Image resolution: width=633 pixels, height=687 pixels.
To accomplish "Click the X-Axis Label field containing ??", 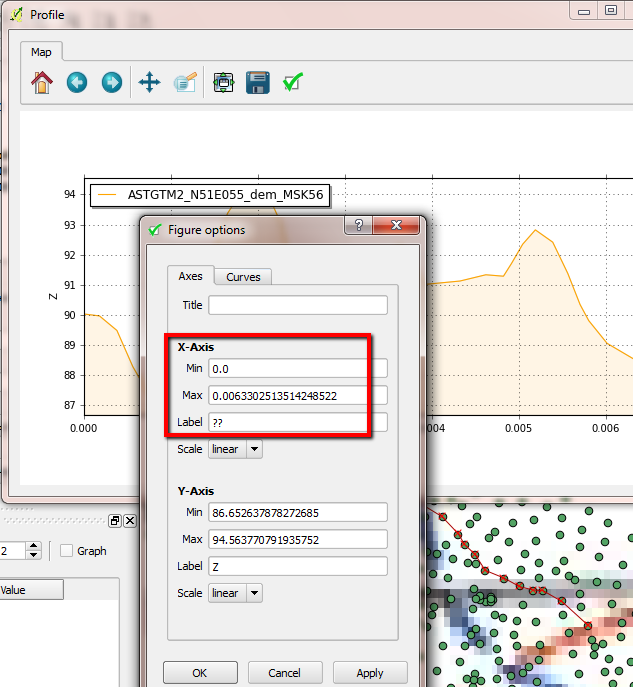I will pyautogui.click(x=297, y=423).
